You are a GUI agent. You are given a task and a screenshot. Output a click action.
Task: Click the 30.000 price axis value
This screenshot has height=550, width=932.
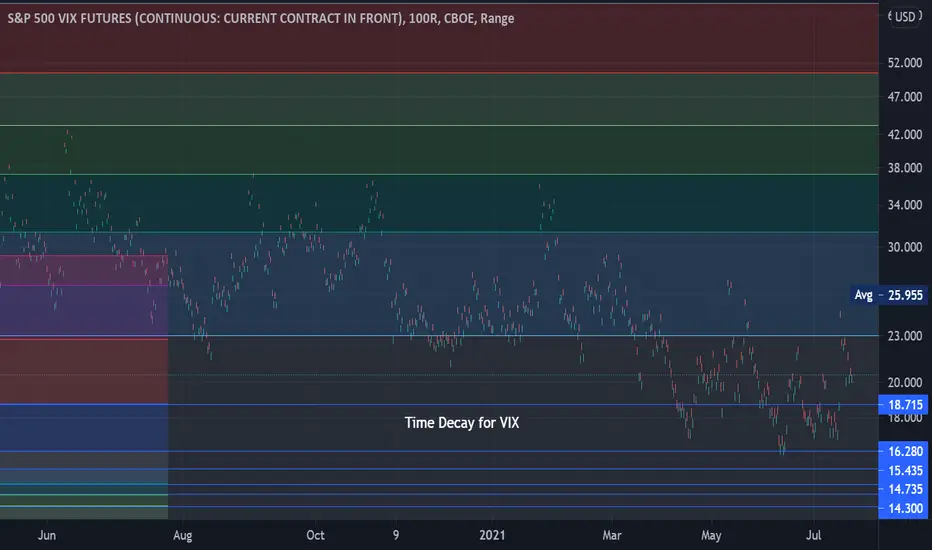click(x=905, y=247)
